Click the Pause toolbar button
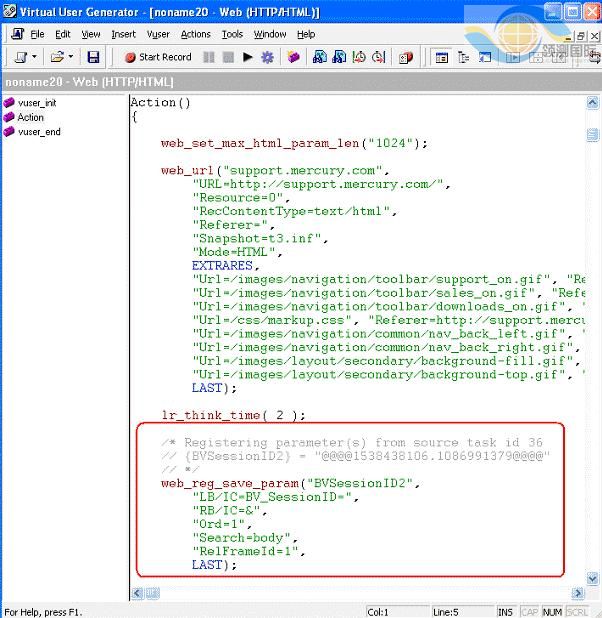The width and height of the screenshot is (602, 618). click(x=209, y=58)
